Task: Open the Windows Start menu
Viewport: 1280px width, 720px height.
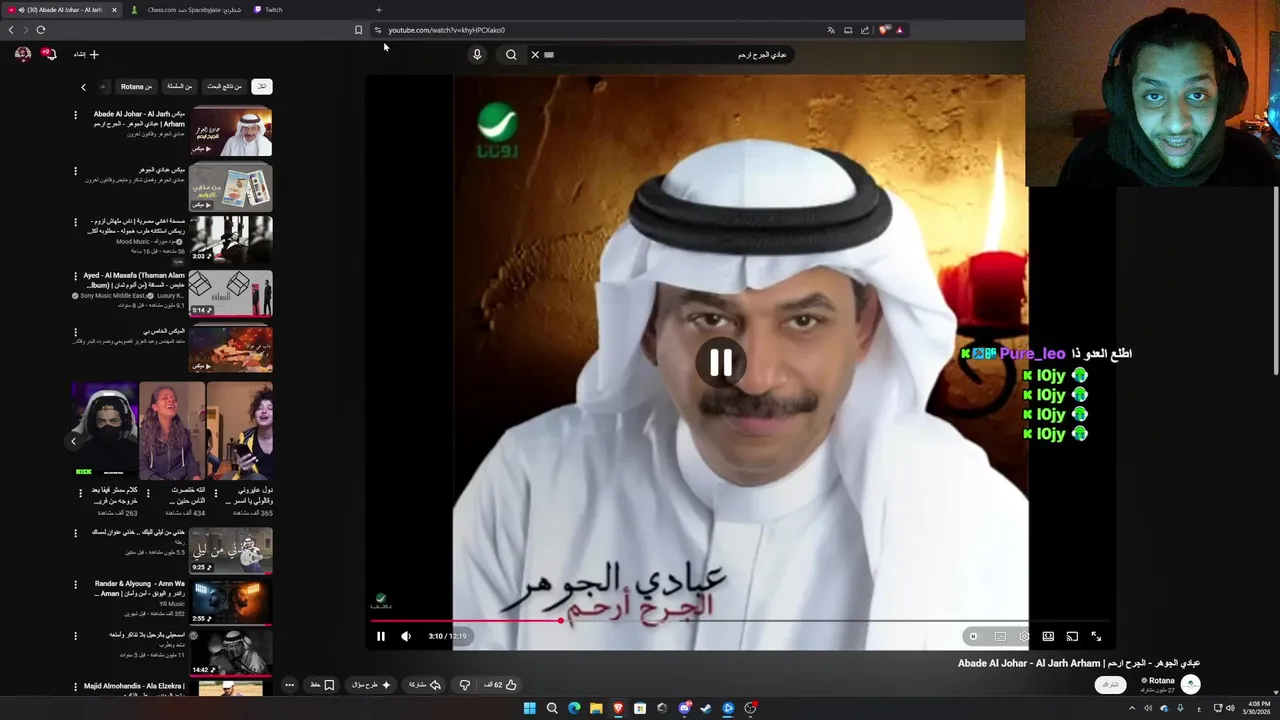Action: pos(530,708)
